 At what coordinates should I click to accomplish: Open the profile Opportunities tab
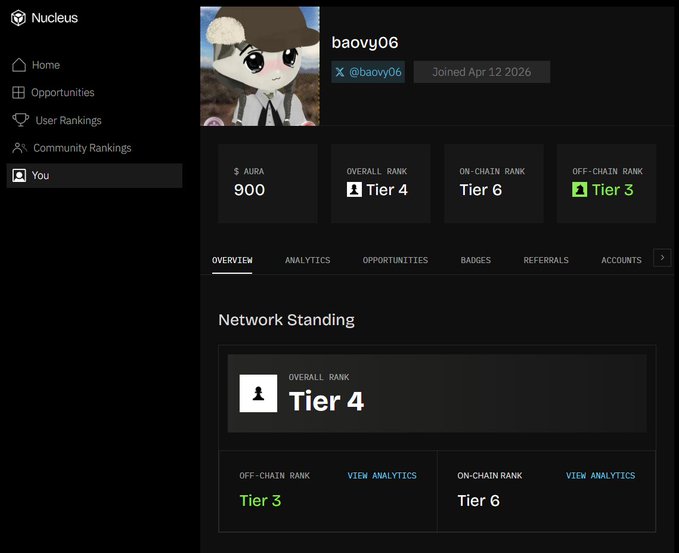click(395, 260)
